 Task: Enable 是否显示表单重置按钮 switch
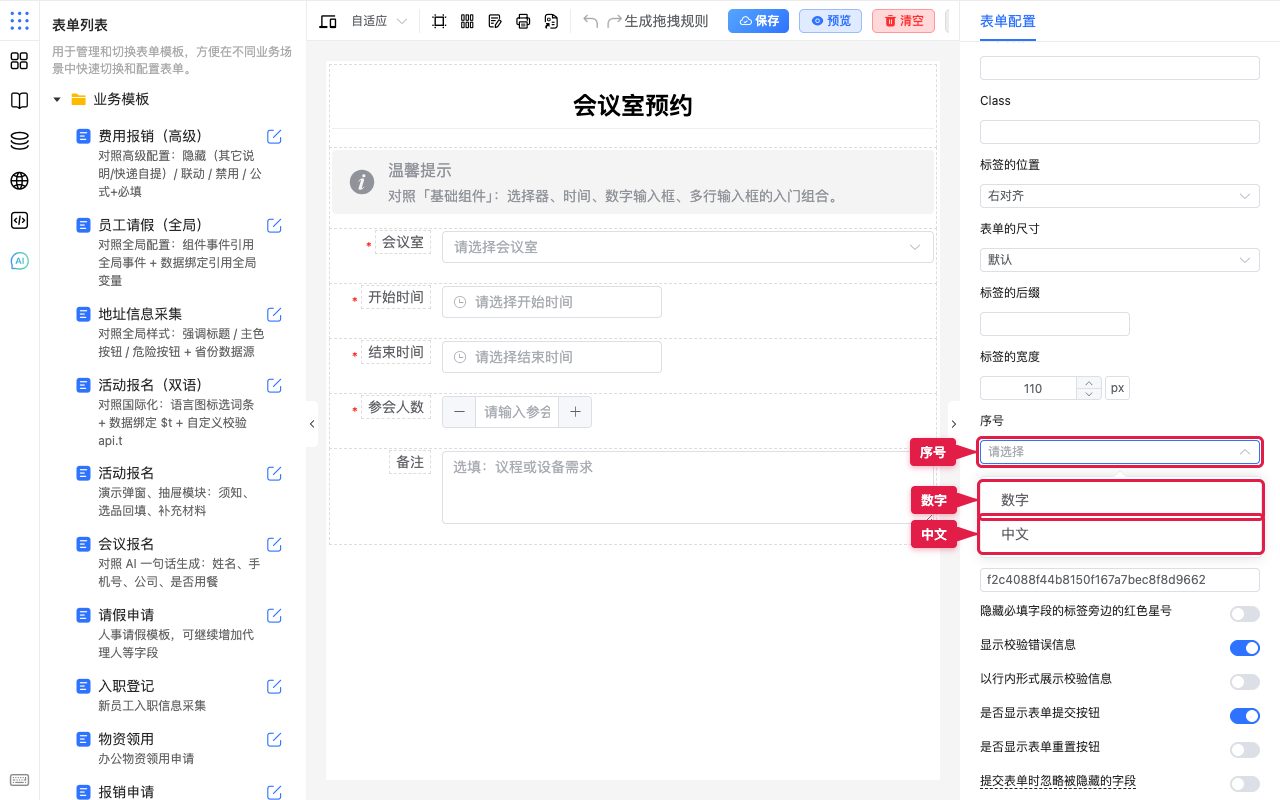(x=1245, y=750)
